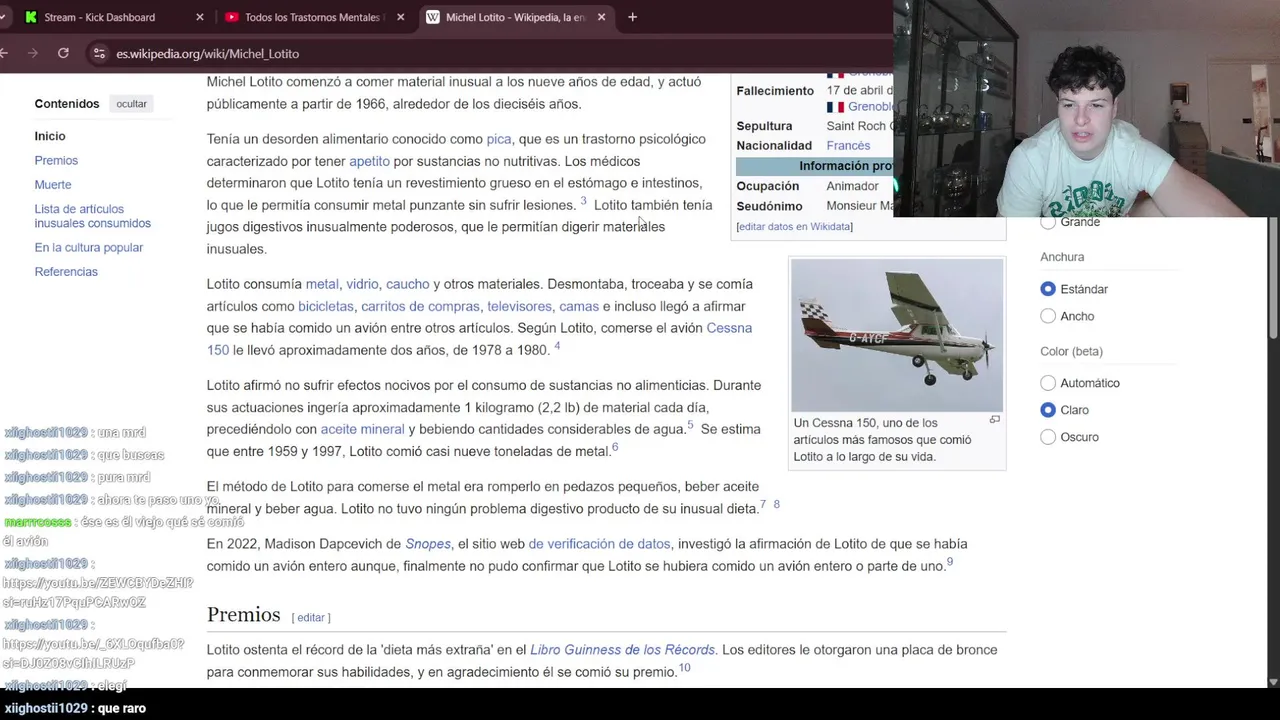Viewport: 1280px width, 720px height.
Task: Jump to Premios section in contents
Action: [x=56, y=160]
